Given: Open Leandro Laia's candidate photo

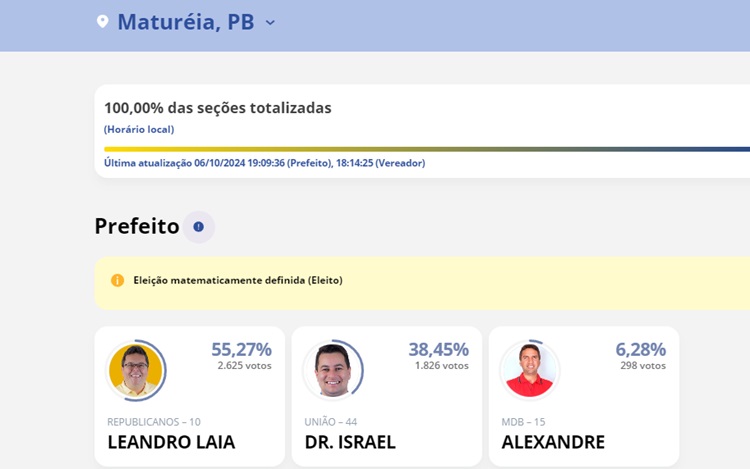Looking at the screenshot, I should pyautogui.click(x=135, y=370).
